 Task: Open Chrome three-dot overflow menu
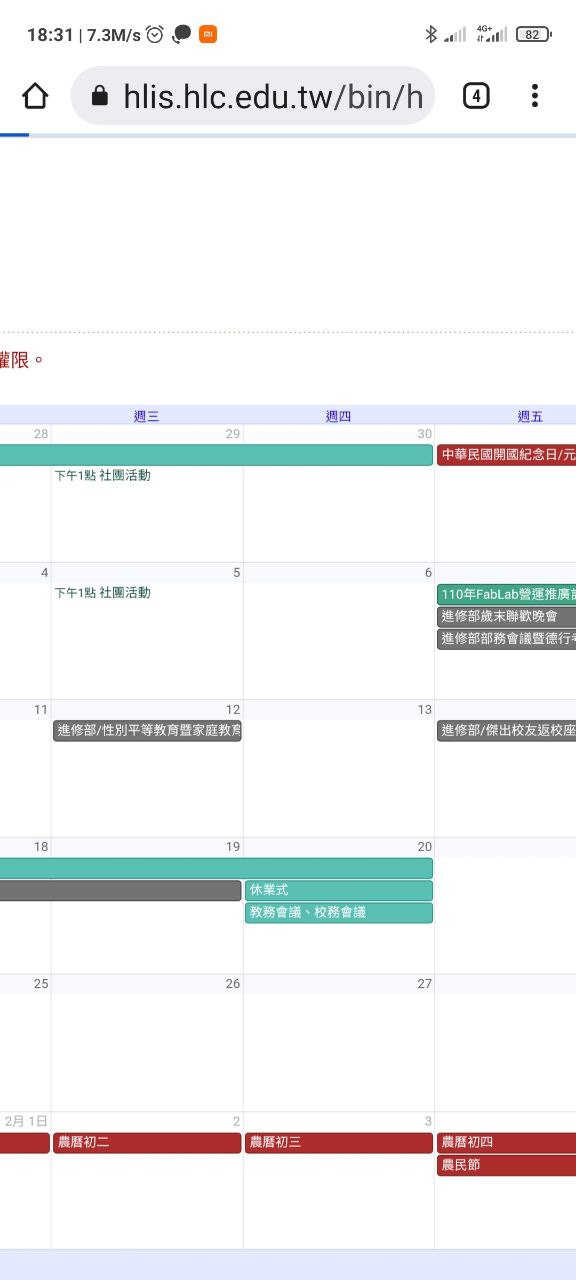coord(535,96)
